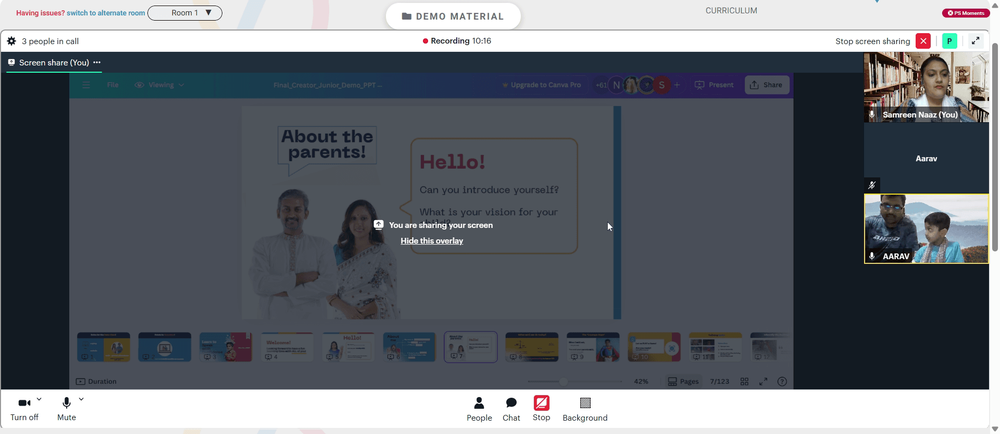
Task: Click PS Moments recording badge
Action: click(x=966, y=13)
